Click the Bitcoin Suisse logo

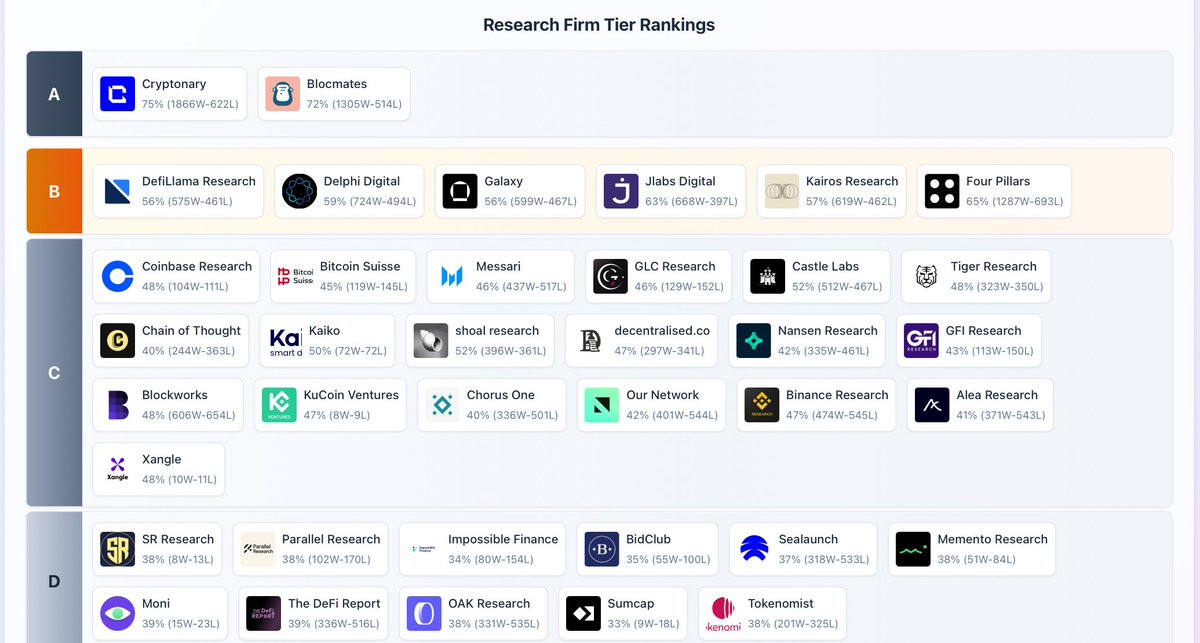coord(295,276)
